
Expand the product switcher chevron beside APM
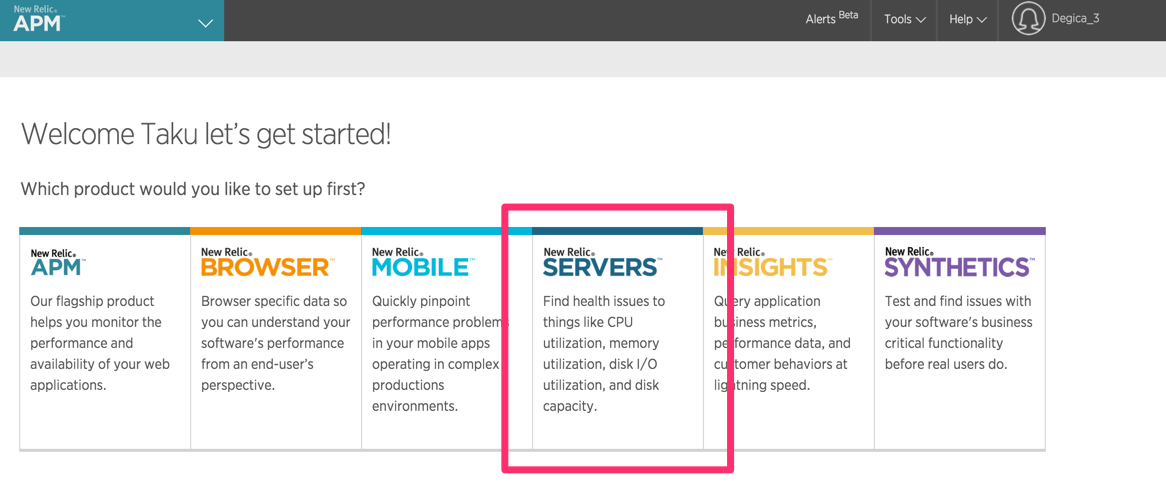(206, 23)
